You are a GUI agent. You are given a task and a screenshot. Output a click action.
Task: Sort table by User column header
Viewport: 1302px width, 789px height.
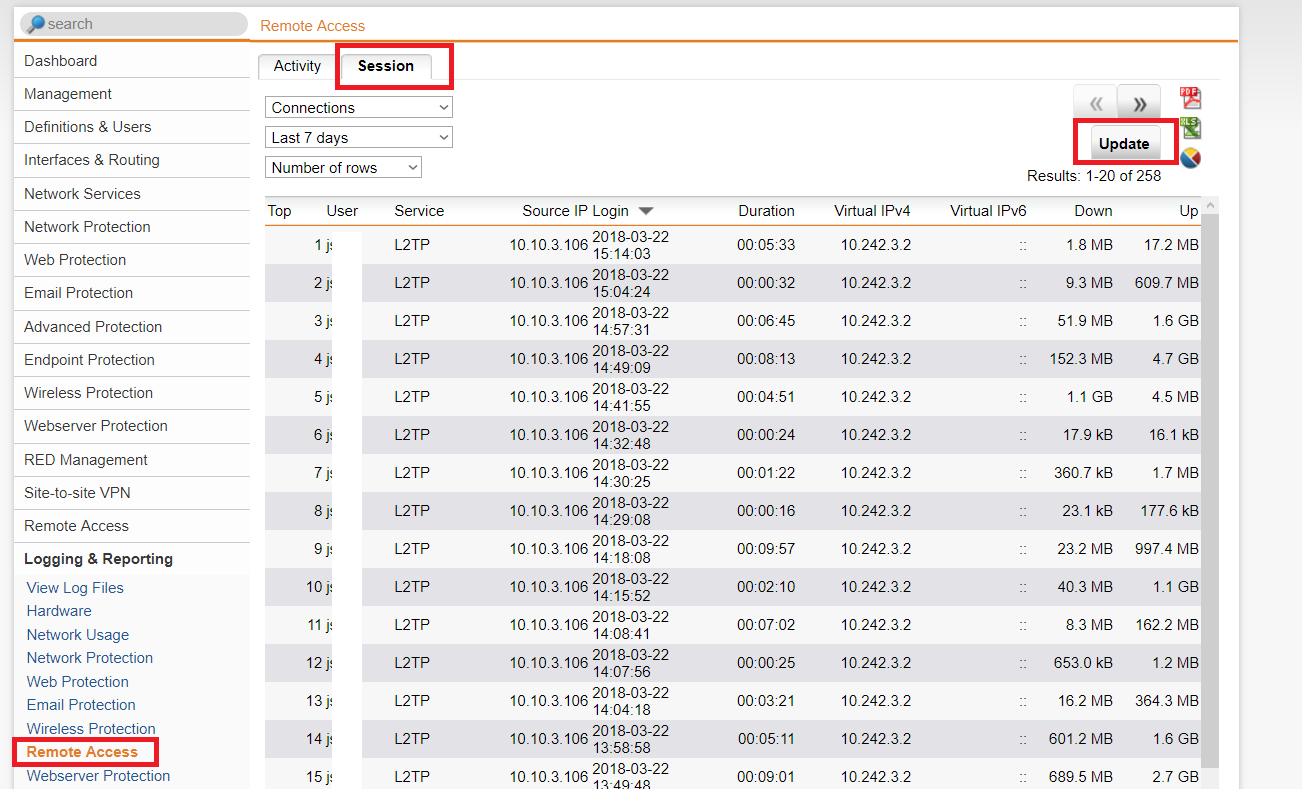342,211
